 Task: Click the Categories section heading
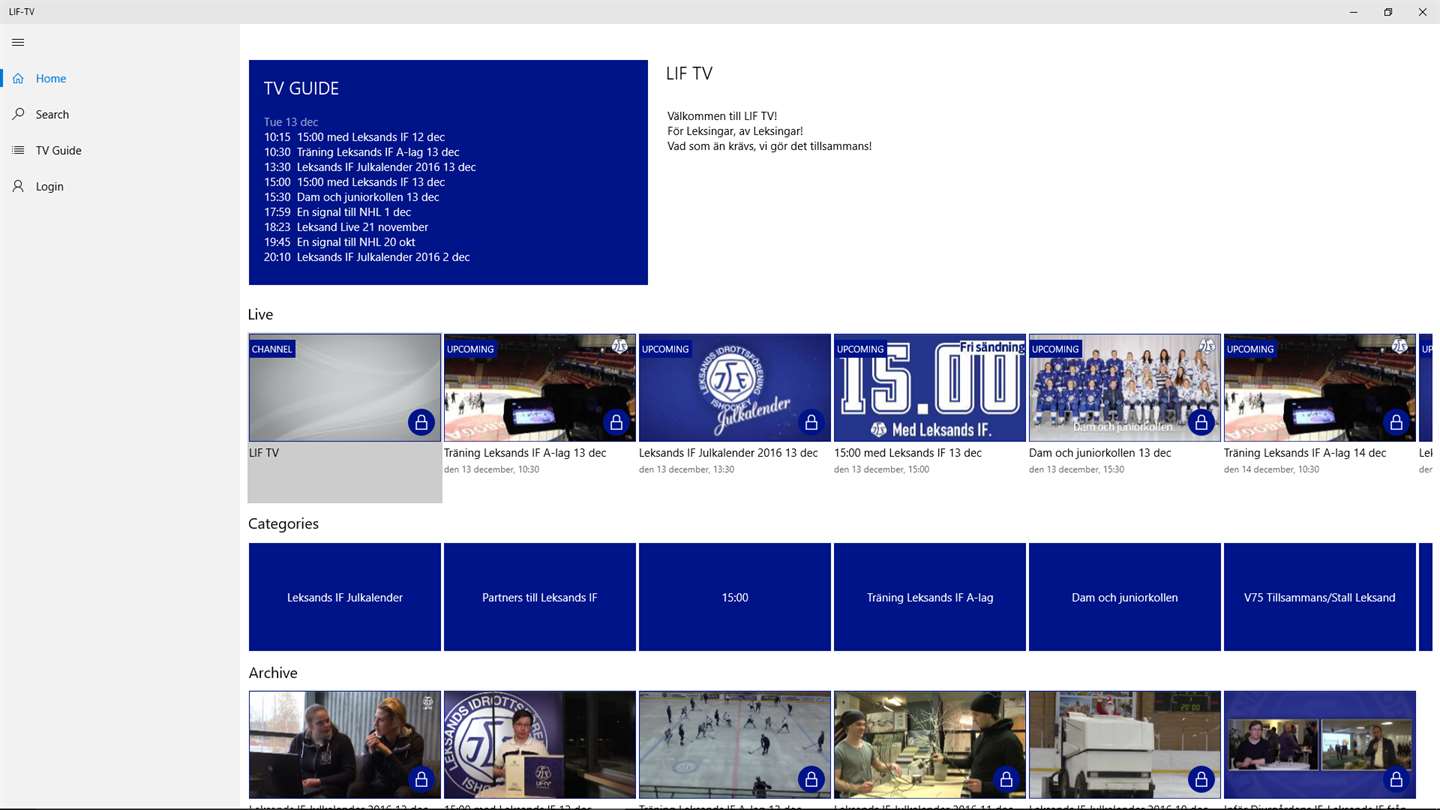pos(284,524)
